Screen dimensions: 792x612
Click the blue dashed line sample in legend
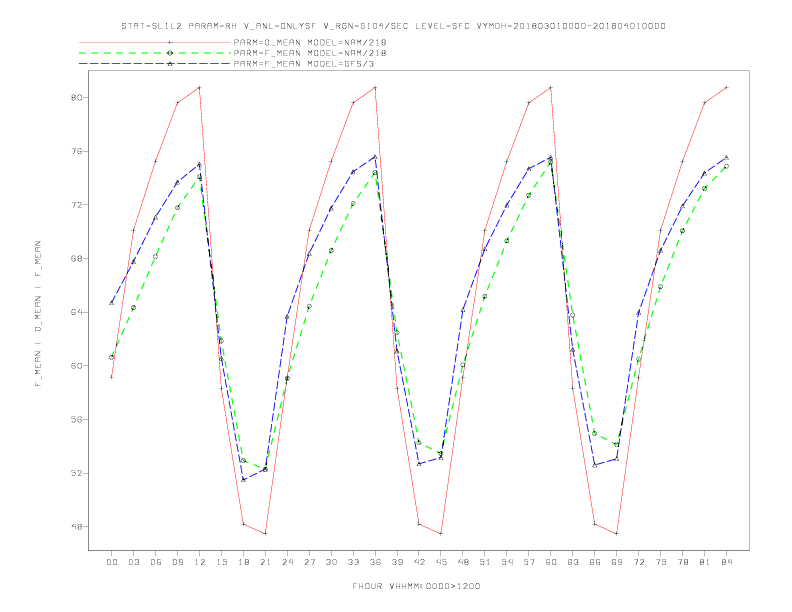click(155, 64)
